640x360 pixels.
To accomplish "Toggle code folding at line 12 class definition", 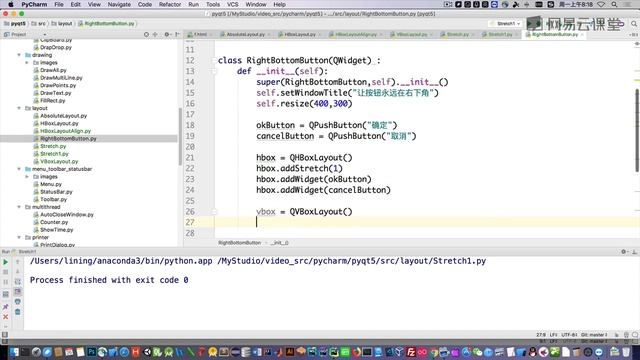I will click(x=214, y=60).
